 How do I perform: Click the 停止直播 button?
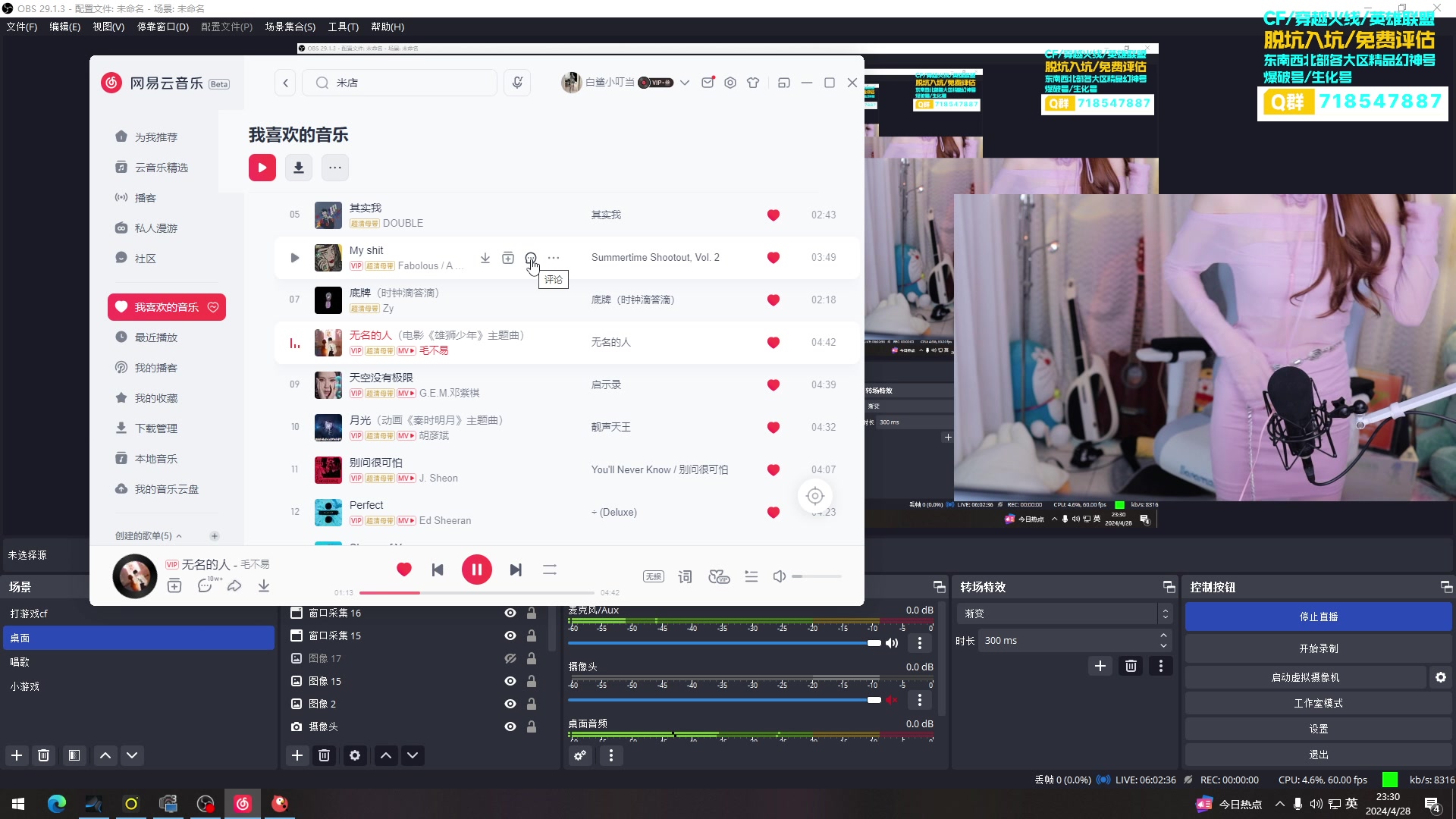point(1319,617)
